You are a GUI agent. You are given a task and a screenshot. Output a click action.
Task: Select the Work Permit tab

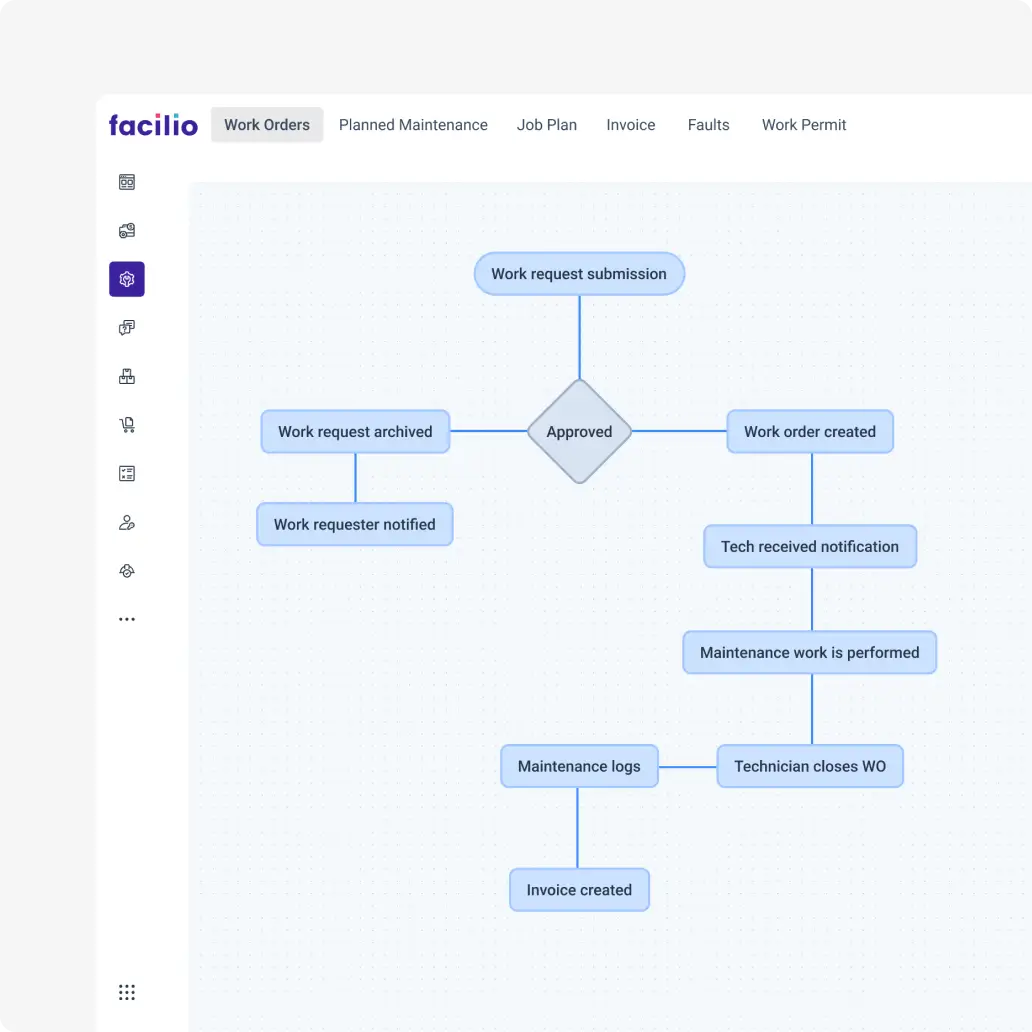803,124
